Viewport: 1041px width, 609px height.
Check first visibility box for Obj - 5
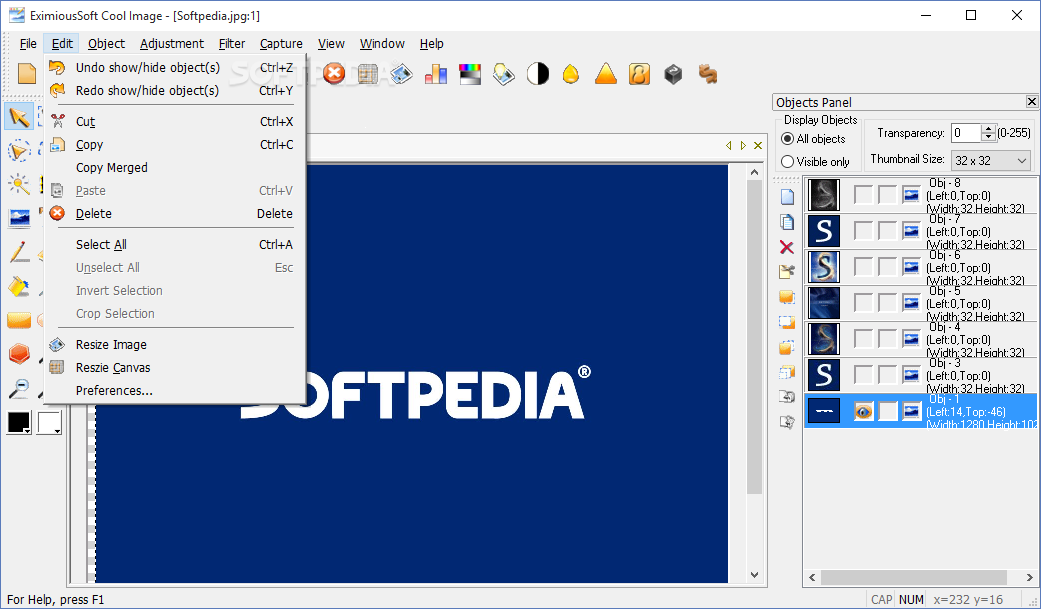click(863, 302)
